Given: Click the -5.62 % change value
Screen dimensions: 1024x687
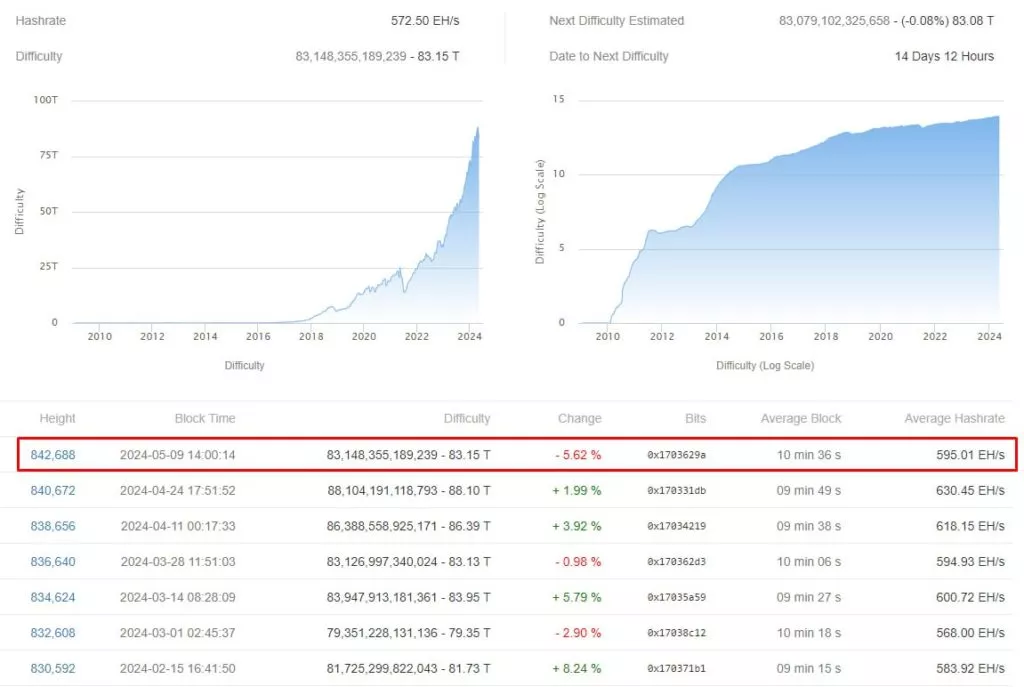Looking at the screenshot, I should coord(578,455).
